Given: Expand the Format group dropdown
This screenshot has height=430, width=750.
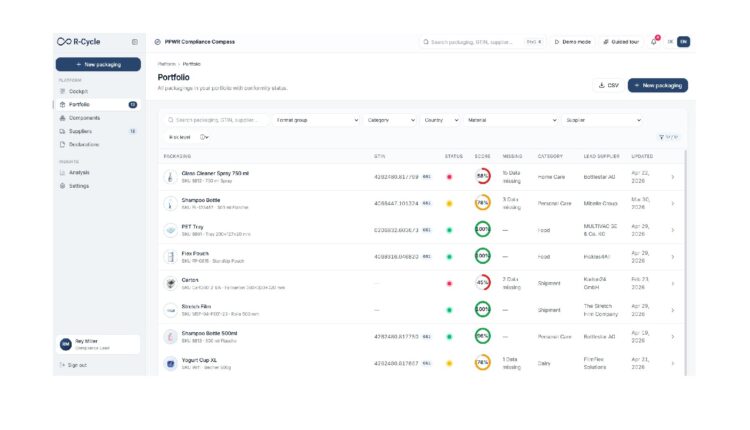Looking at the screenshot, I should pyautogui.click(x=317, y=120).
